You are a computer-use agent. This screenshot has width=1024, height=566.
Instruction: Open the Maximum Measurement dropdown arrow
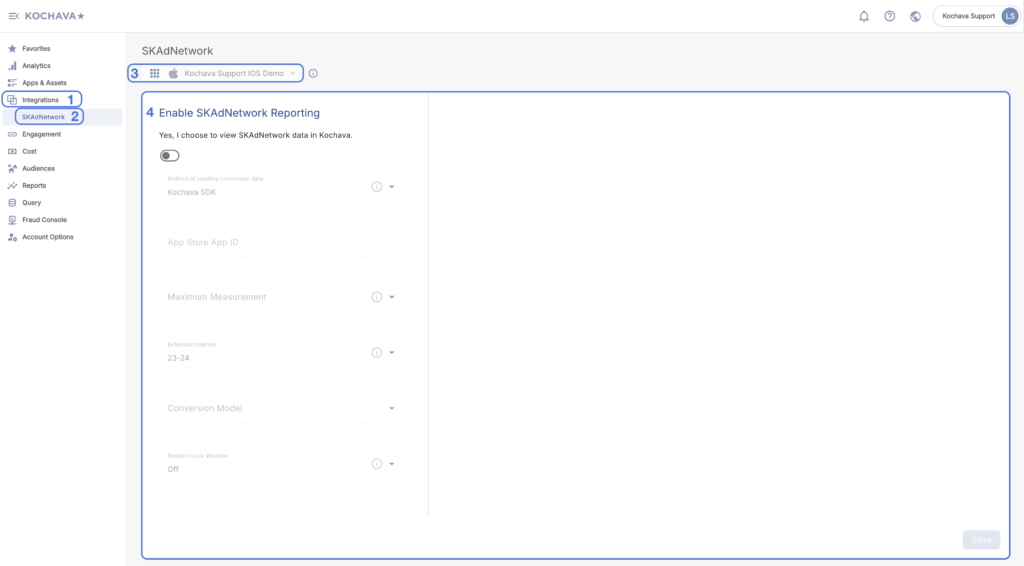click(392, 297)
